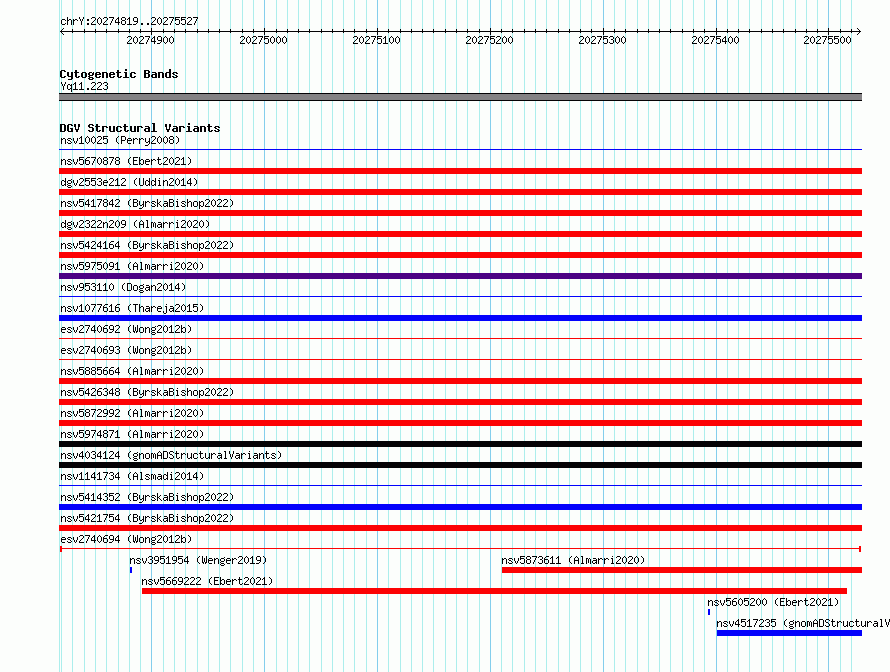The image size is (890, 672).
Task: Select nsv5885664 (Almarri2020) label
Action: coord(132,371)
